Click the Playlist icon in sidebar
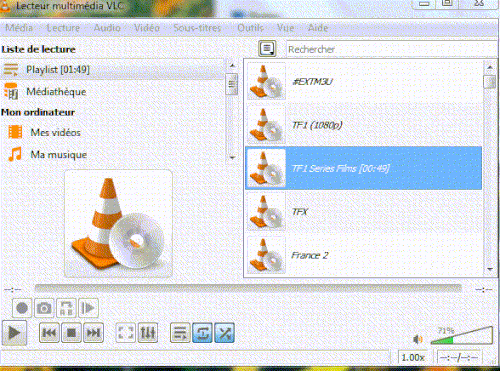 [11, 70]
